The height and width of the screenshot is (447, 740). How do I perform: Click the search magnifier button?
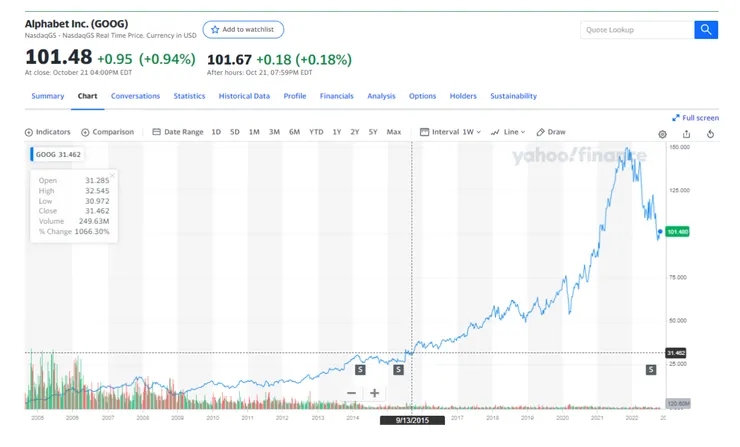pos(707,30)
